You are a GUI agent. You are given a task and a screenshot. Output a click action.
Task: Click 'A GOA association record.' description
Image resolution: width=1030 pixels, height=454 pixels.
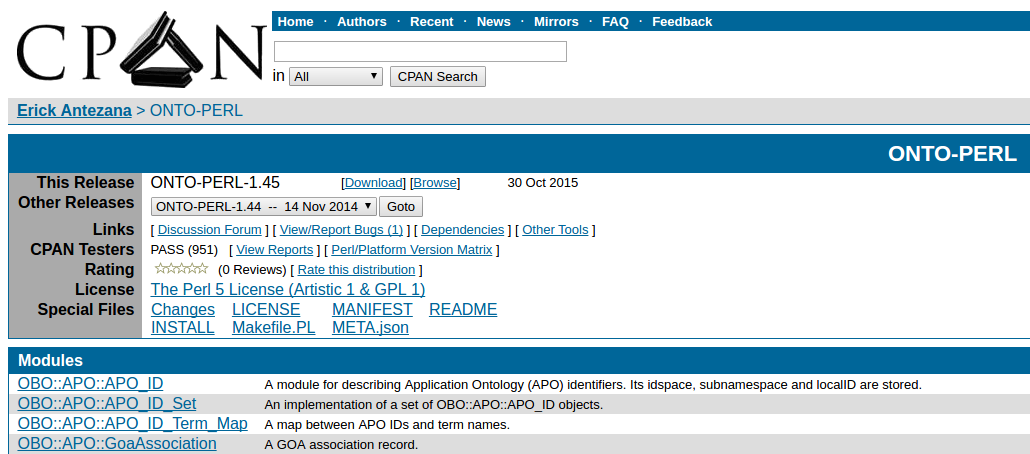click(x=341, y=445)
